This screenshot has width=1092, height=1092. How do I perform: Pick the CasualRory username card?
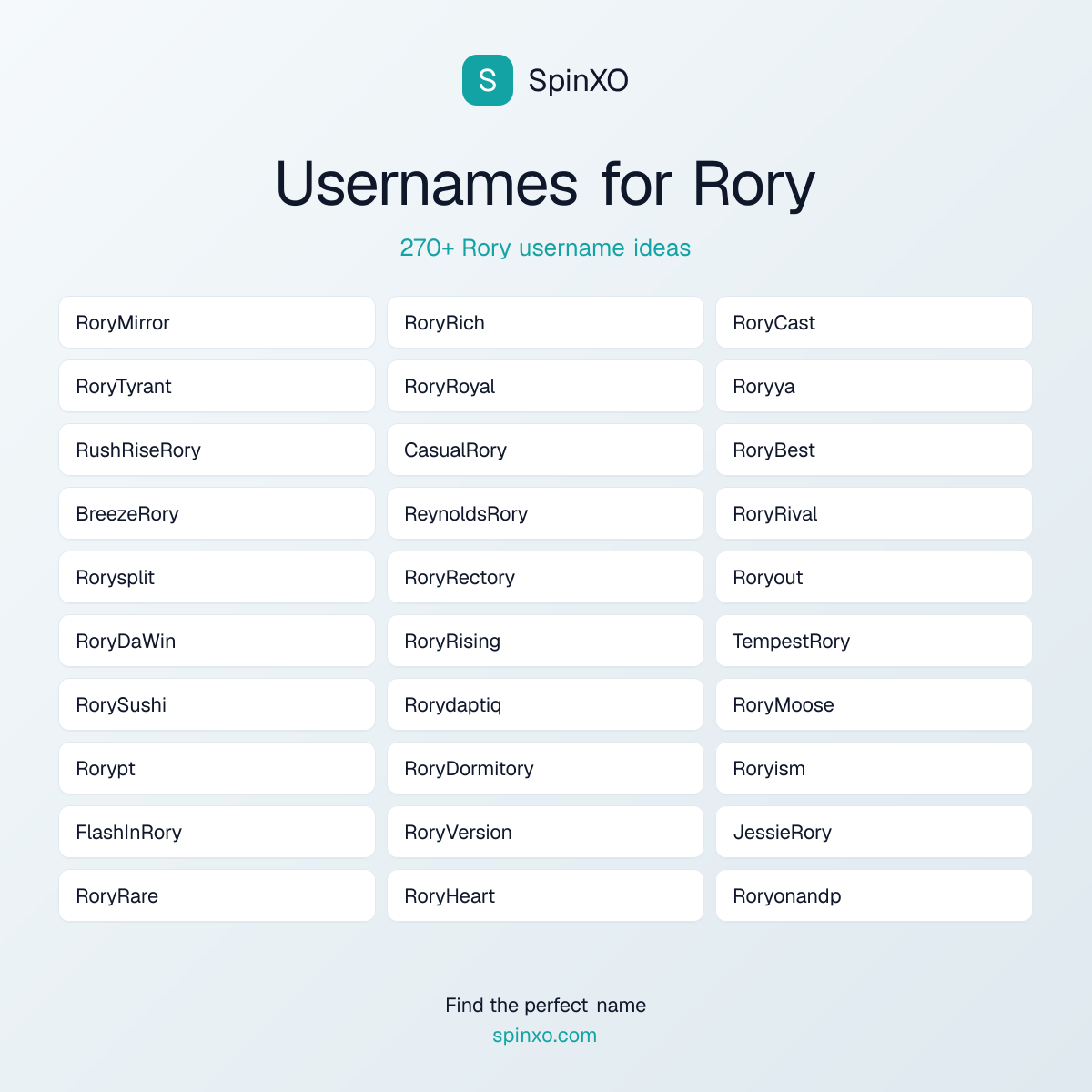tap(545, 450)
